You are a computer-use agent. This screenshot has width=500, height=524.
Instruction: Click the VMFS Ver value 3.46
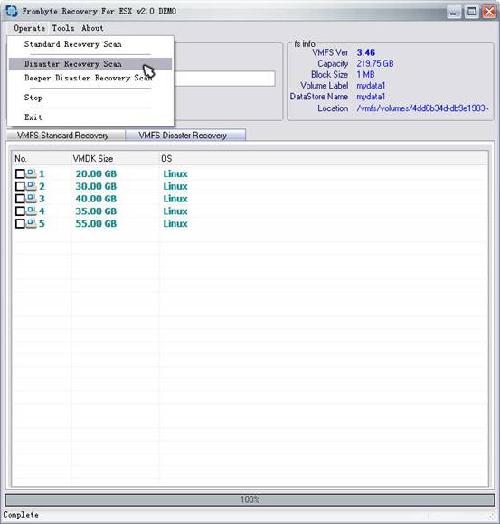(366, 52)
